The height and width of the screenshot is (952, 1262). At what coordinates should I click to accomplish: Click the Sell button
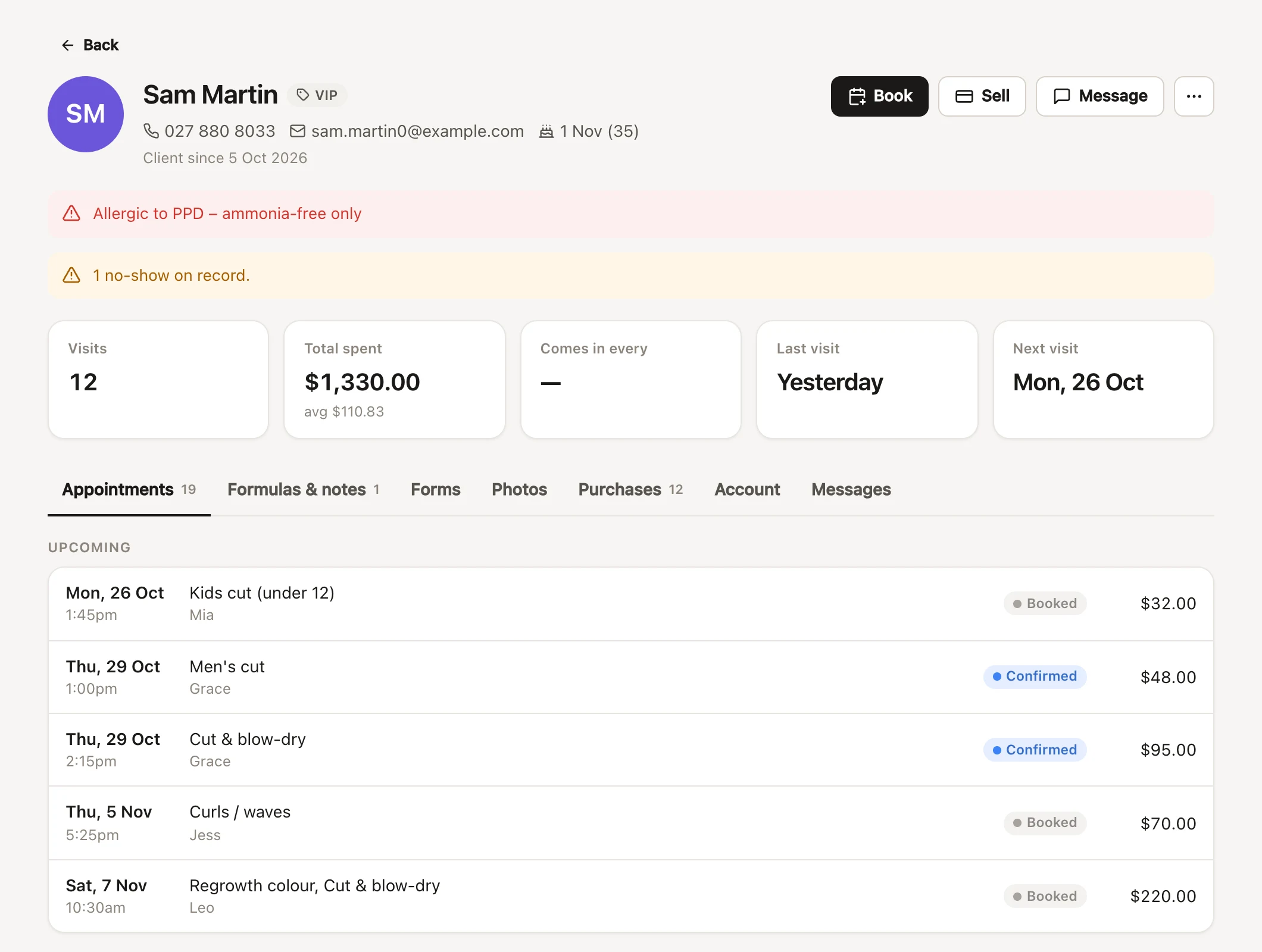pyautogui.click(x=982, y=96)
